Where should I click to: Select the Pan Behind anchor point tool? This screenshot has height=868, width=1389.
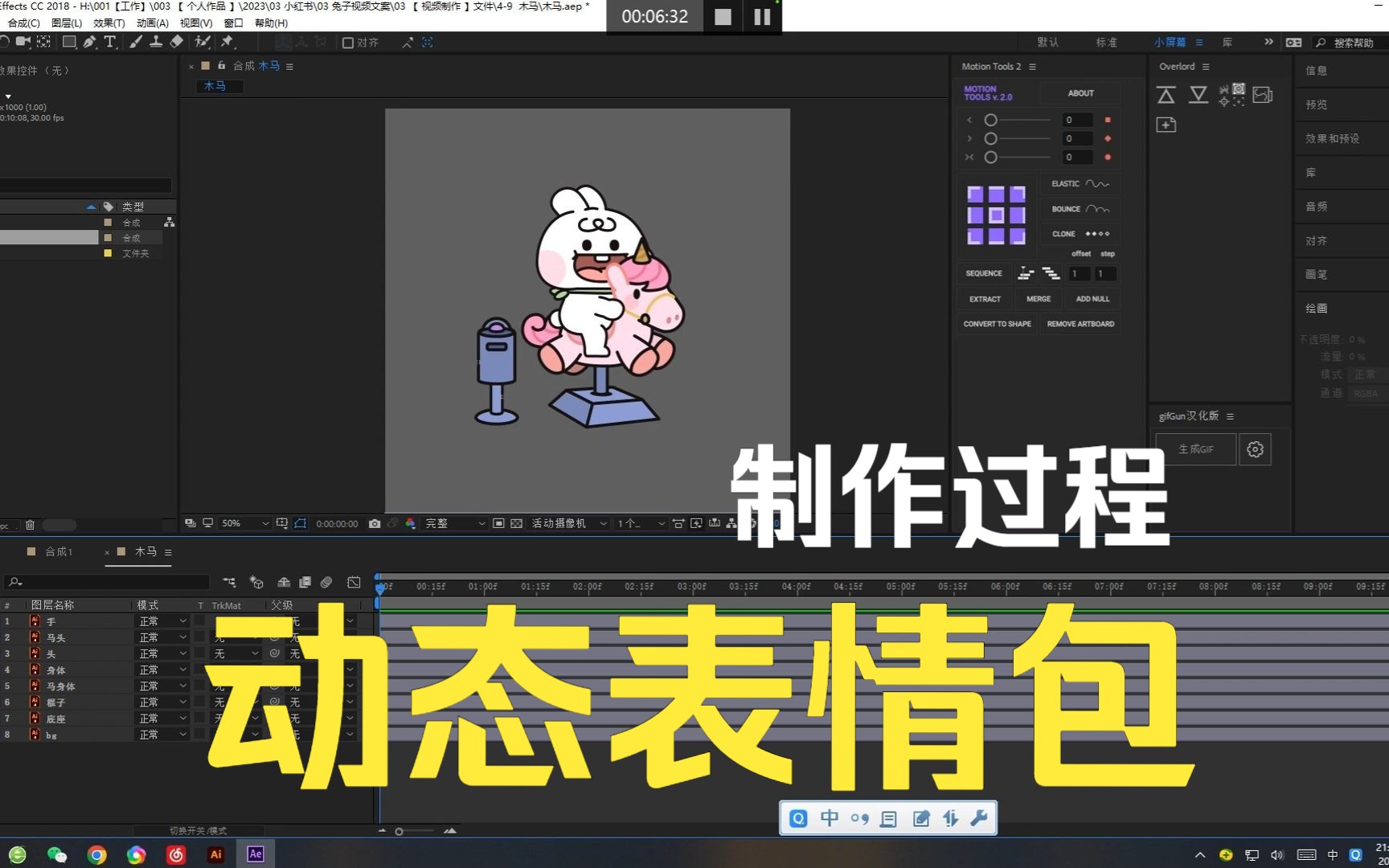43,42
